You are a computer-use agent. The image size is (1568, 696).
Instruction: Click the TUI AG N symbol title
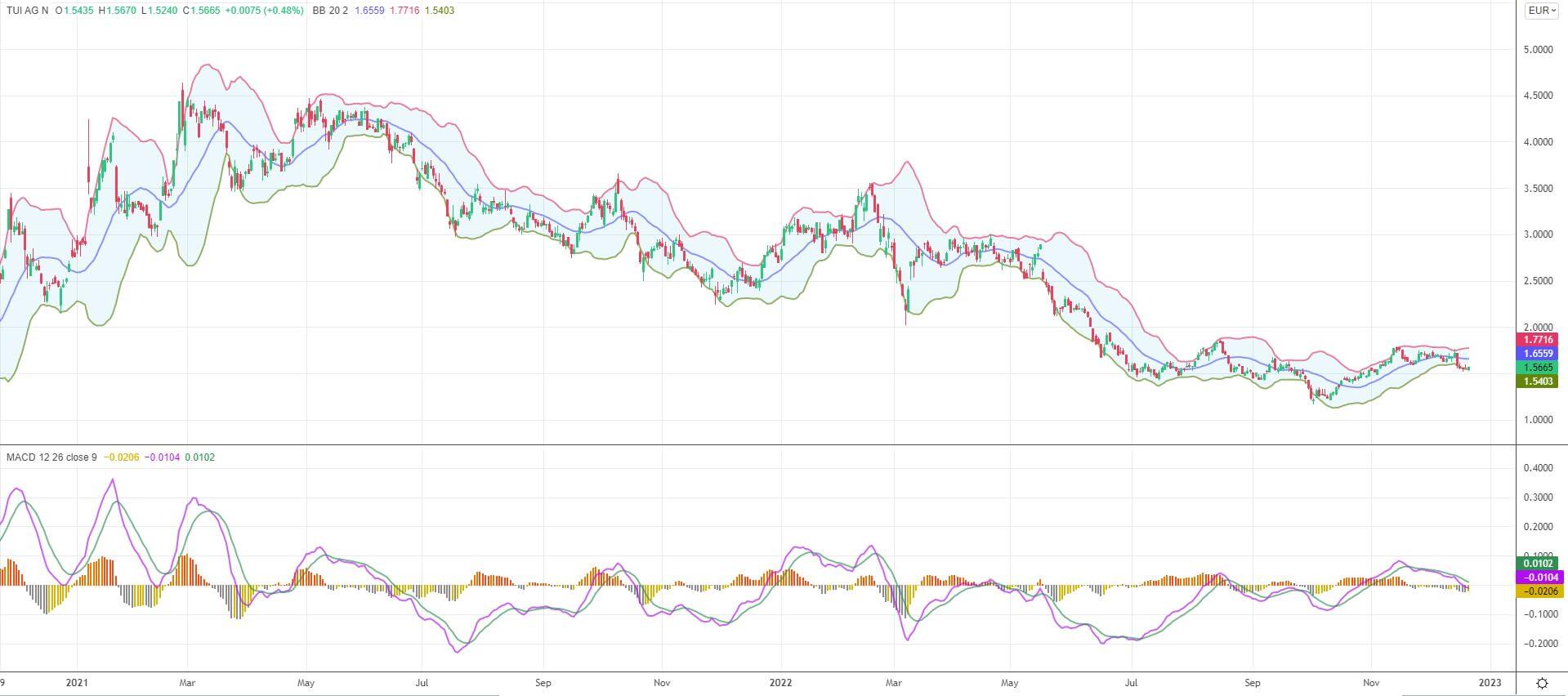27,11
